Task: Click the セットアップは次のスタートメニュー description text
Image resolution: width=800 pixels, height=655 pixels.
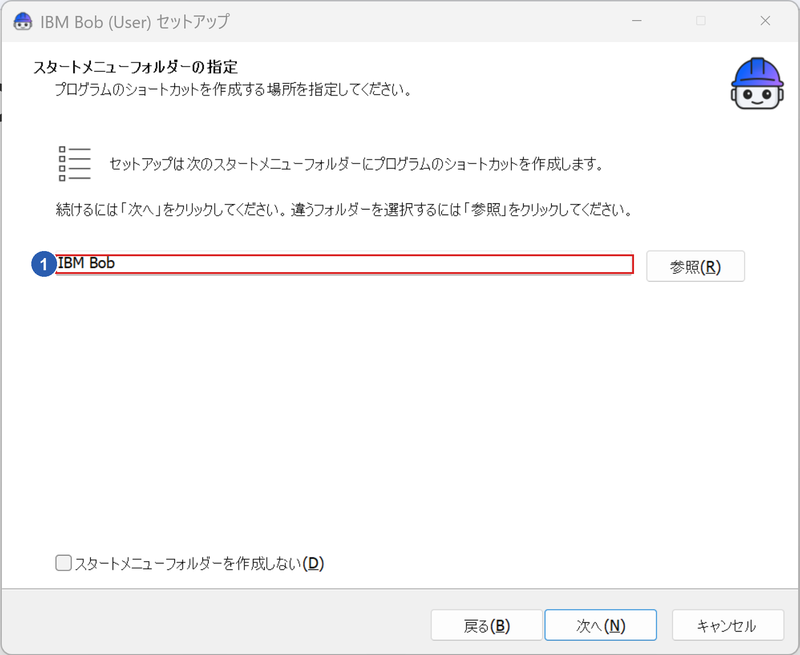Action: [x=357, y=164]
